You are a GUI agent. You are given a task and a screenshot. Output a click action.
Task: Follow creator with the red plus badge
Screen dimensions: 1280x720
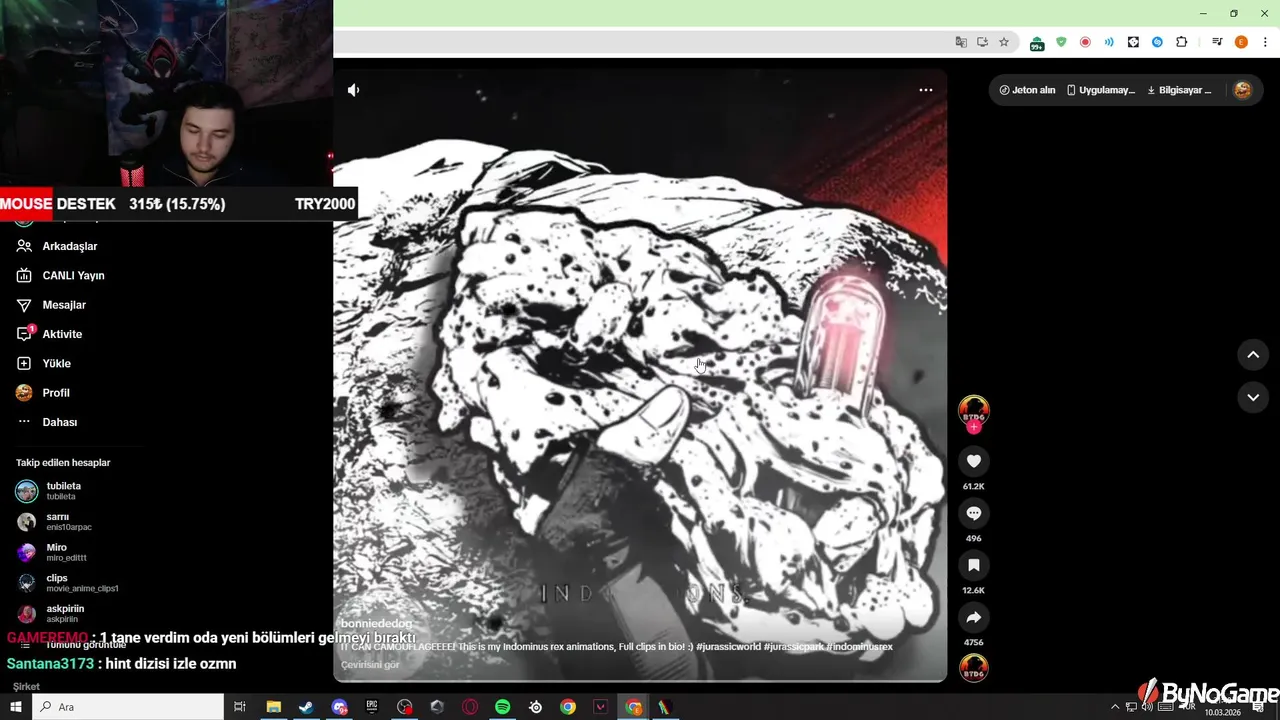coord(974,427)
